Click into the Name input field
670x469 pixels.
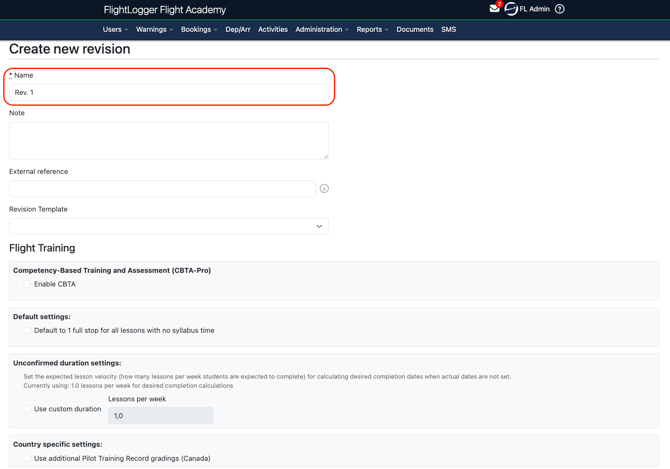(x=169, y=92)
